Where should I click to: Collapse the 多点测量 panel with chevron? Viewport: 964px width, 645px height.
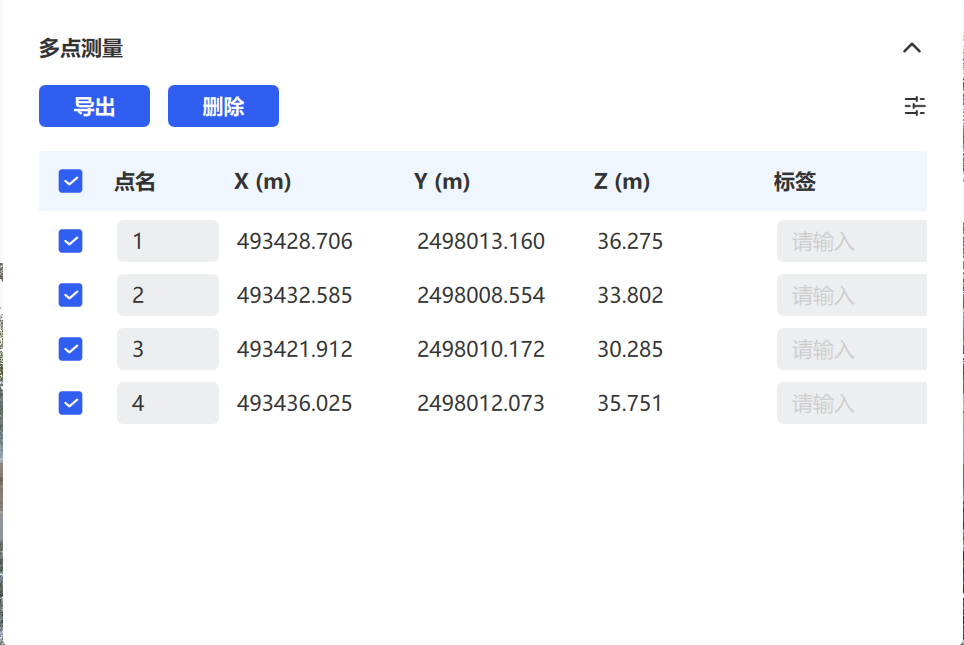912,48
